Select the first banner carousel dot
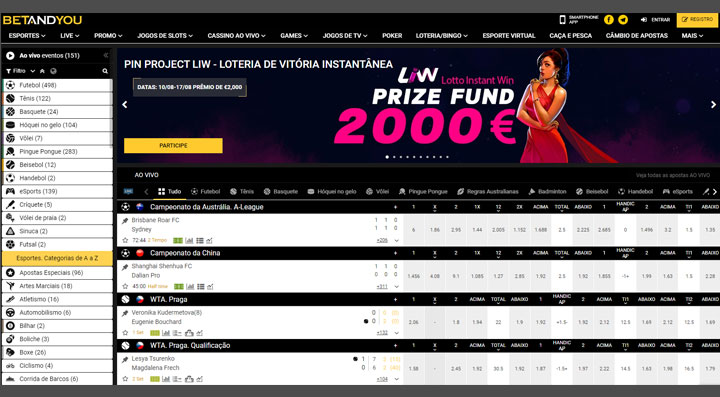The width and height of the screenshot is (720, 397). pyautogui.click(x=387, y=157)
